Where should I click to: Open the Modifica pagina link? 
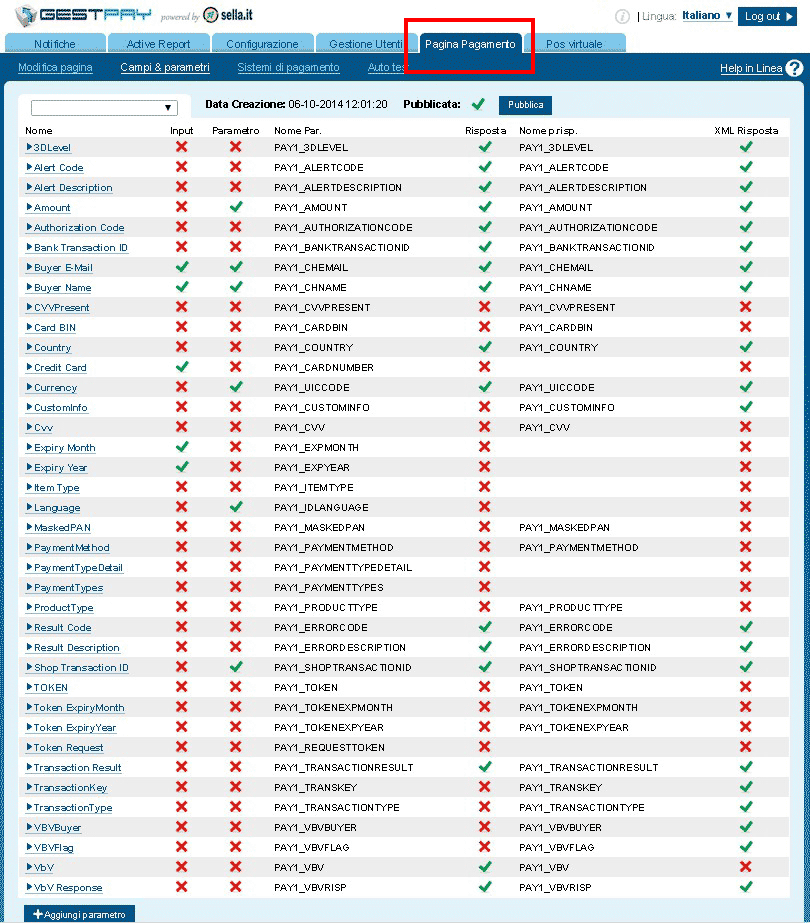tap(55, 67)
